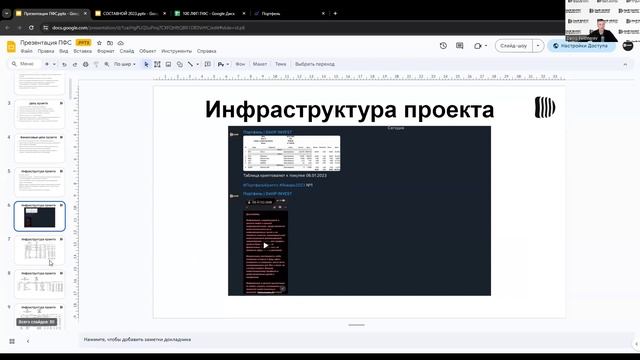Open slideshow options dropdown arrow
The width and height of the screenshot is (640, 360).
[538, 46]
